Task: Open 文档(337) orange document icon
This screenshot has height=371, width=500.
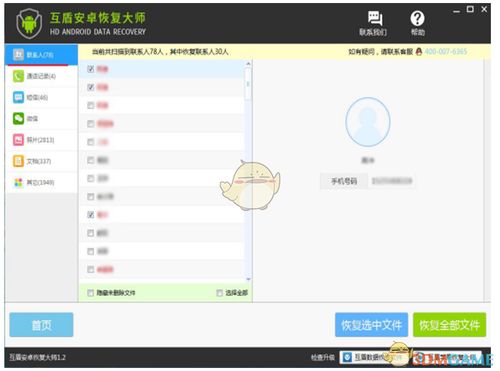Action: (x=18, y=161)
